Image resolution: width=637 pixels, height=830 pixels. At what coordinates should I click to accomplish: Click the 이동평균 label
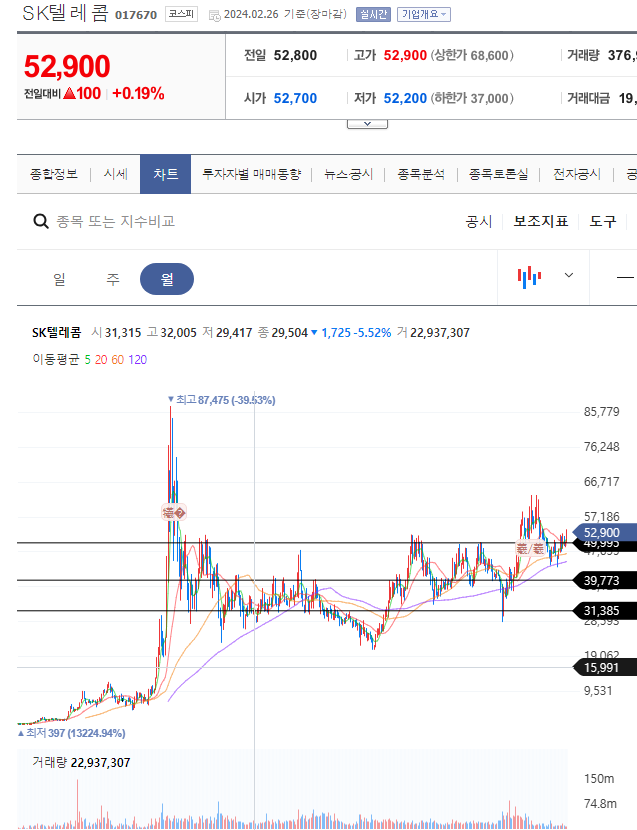[x=56, y=360]
